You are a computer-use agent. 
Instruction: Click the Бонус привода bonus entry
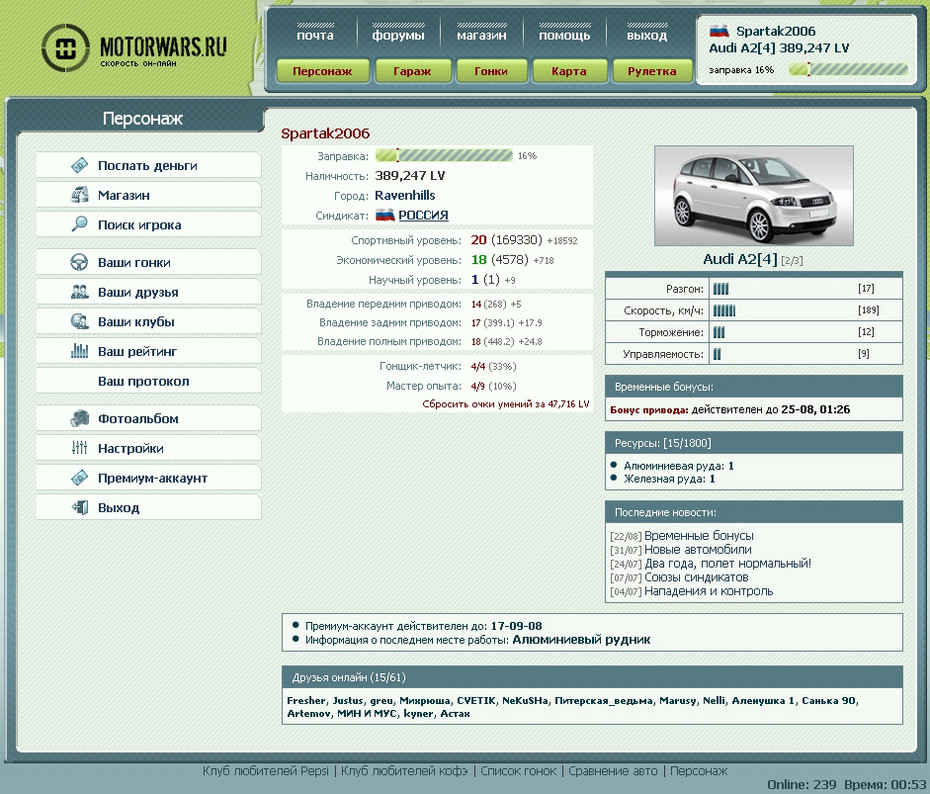[730, 409]
